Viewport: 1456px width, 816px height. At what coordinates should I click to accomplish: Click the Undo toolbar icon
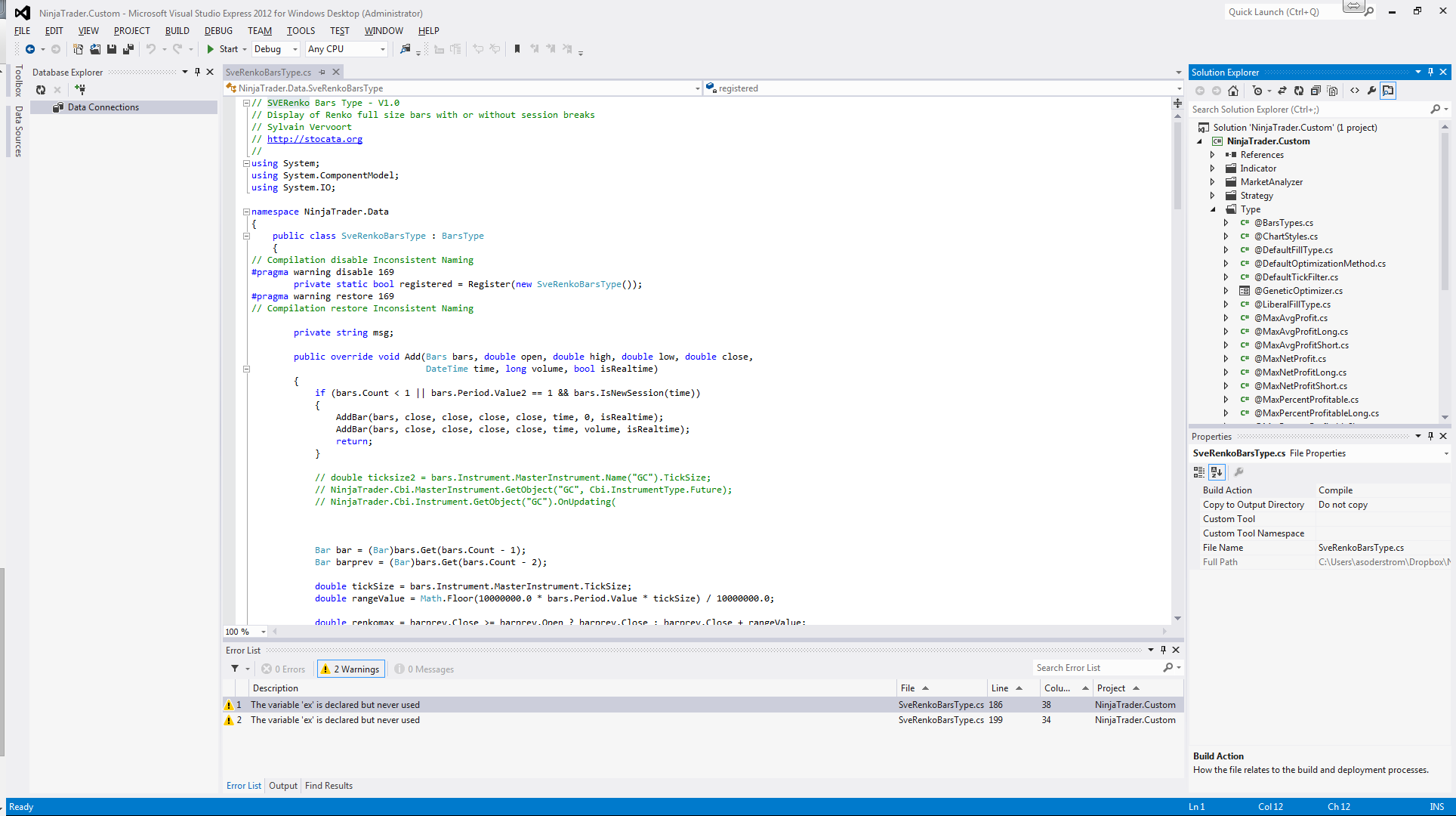pos(151,49)
